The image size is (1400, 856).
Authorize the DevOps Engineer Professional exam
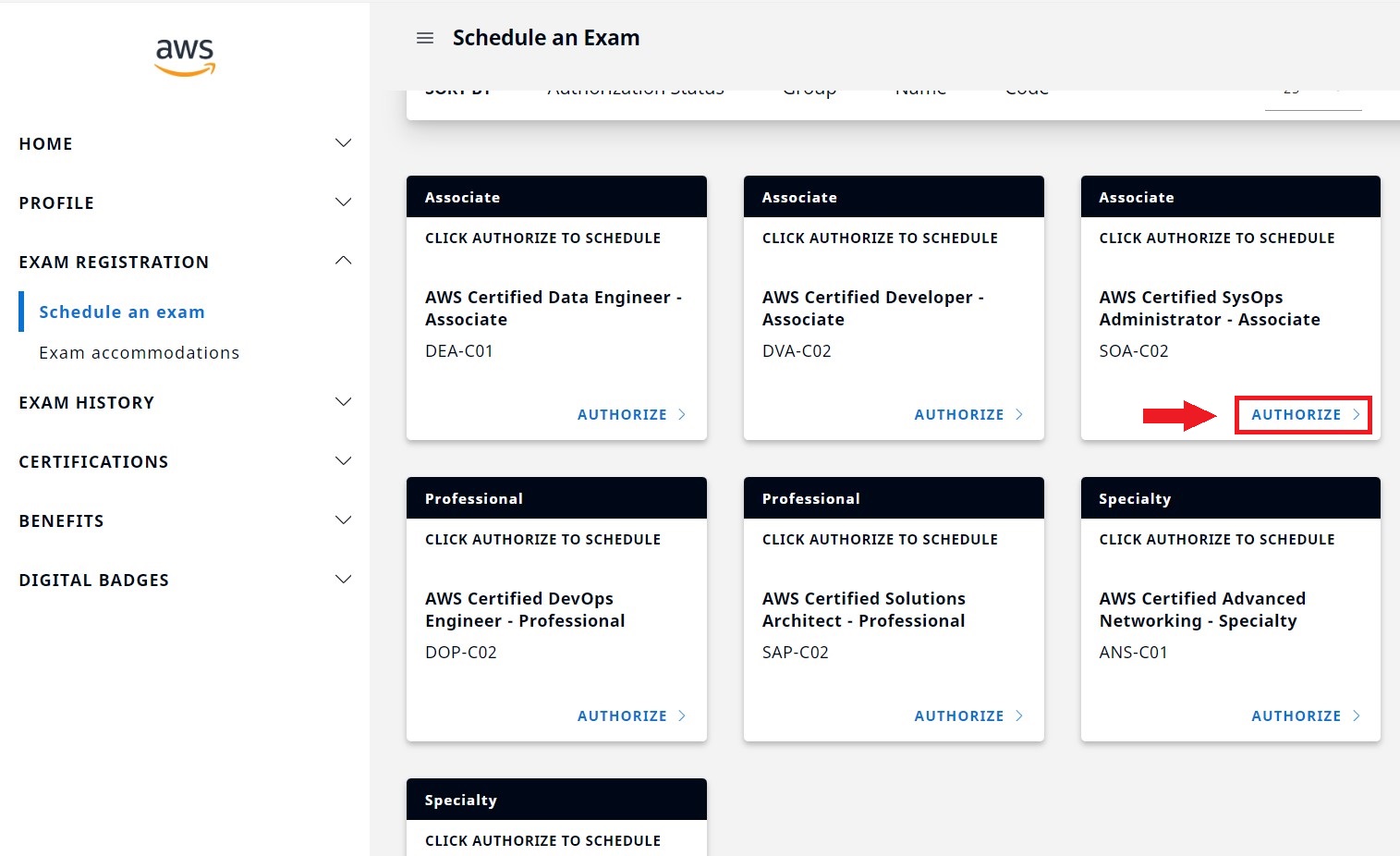[631, 716]
